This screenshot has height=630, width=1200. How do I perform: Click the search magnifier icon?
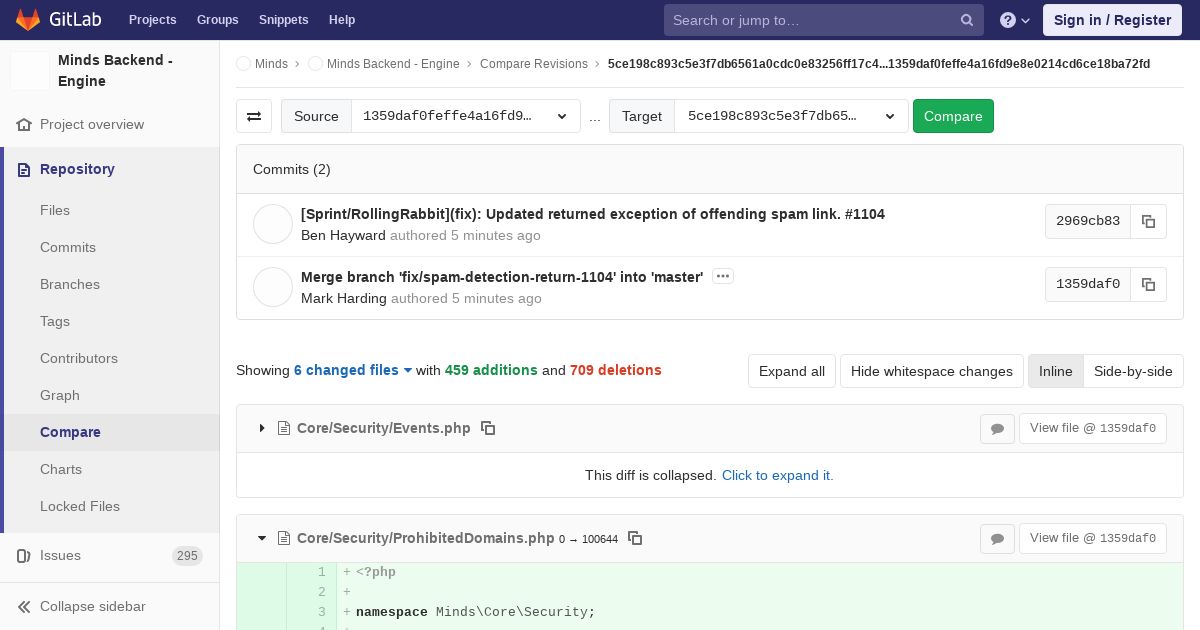pos(967,20)
